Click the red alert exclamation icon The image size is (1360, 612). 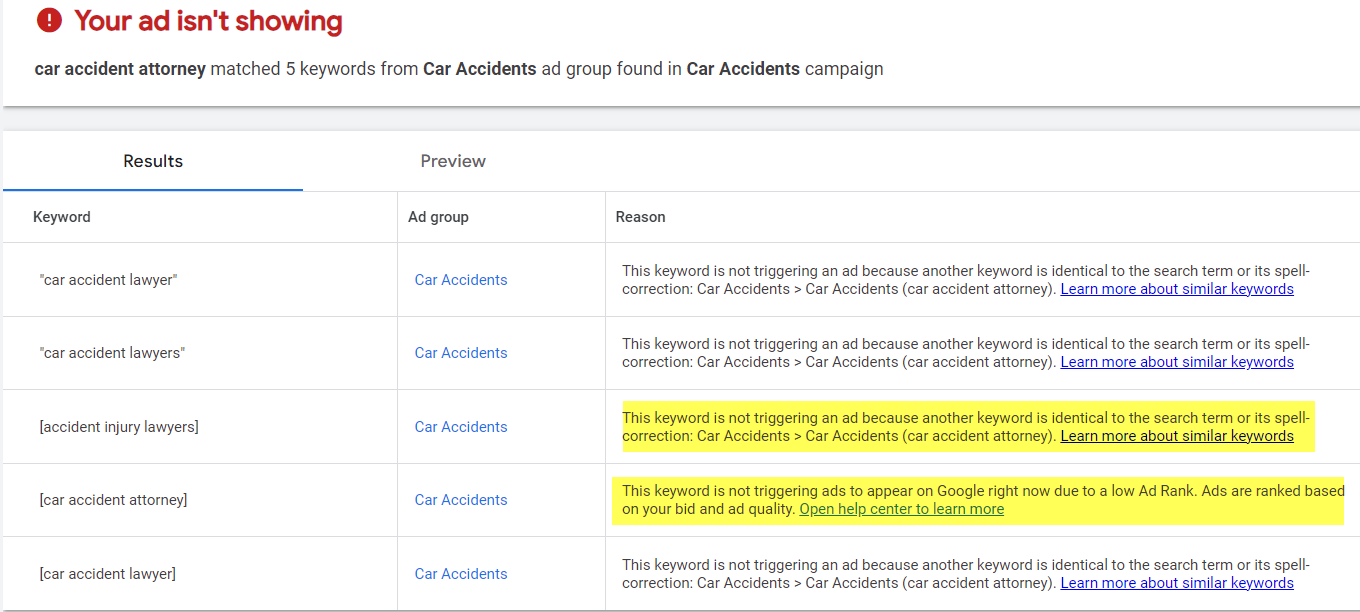pos(48,19)
